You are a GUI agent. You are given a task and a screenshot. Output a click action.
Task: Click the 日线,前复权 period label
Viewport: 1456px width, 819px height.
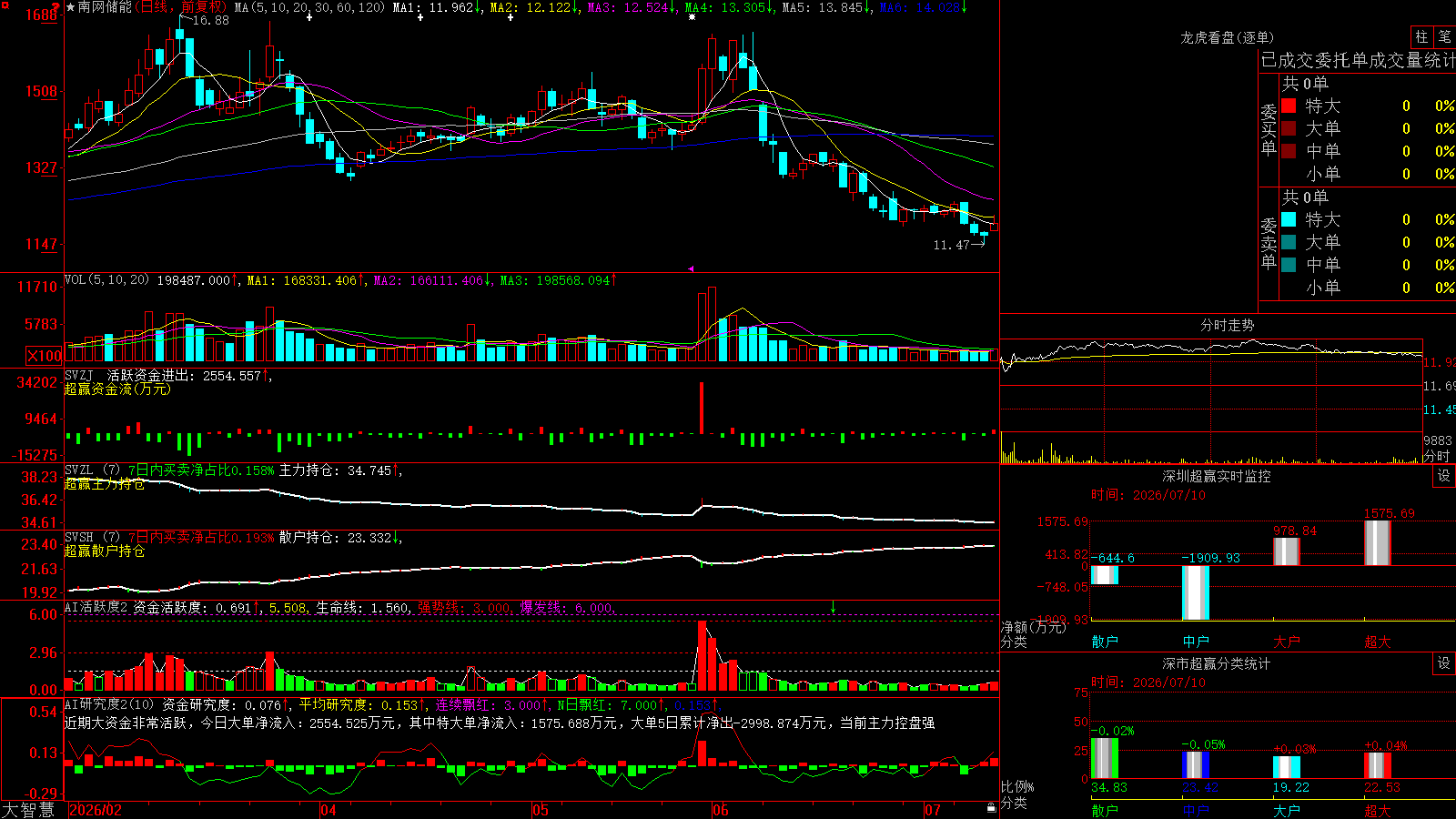pyautogui.click(x=180, y=7)
